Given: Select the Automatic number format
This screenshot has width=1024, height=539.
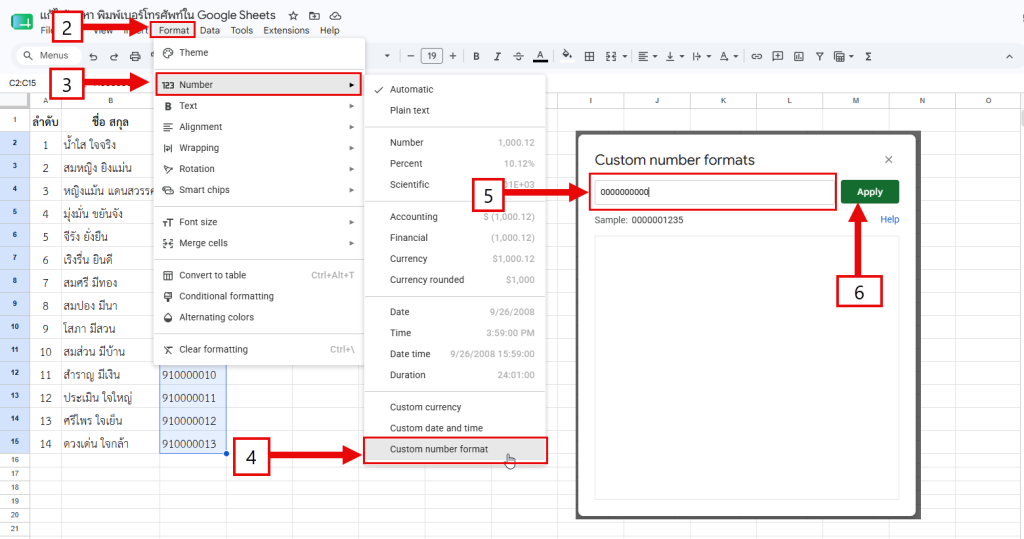Looking at the screenshot, I should pyautogui.click(x=455, y=90).
